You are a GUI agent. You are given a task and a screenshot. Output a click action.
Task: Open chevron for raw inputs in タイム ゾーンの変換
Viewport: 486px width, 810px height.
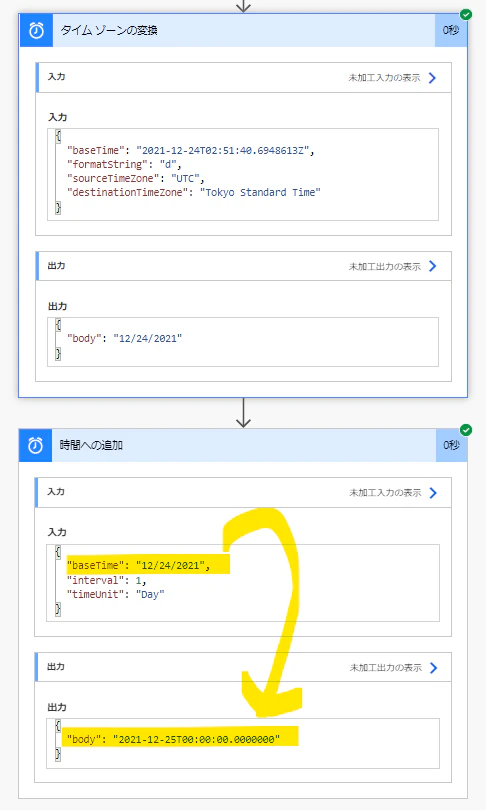(433, 77)
